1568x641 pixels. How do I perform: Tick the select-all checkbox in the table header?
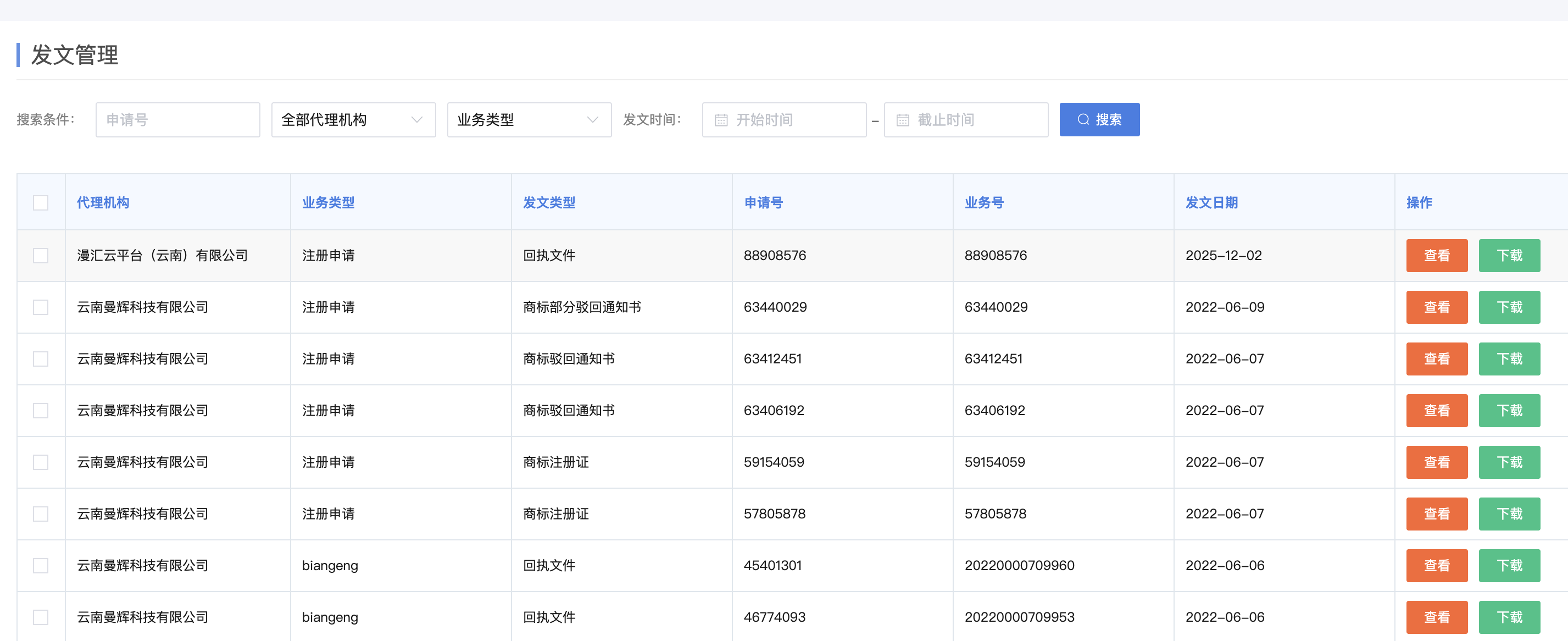click(41, 203)
